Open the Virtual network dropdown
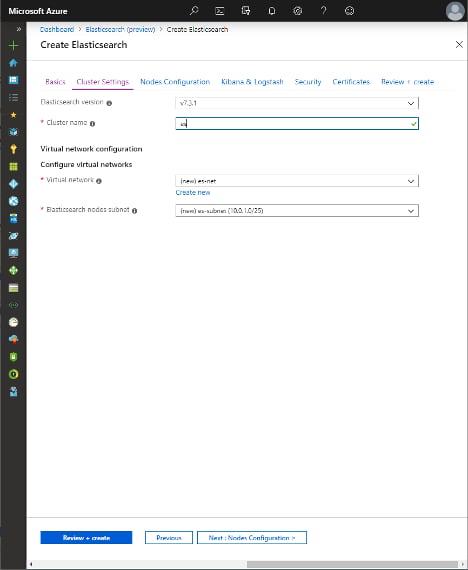Screen dimensions: 468x570 click(297, 181)
